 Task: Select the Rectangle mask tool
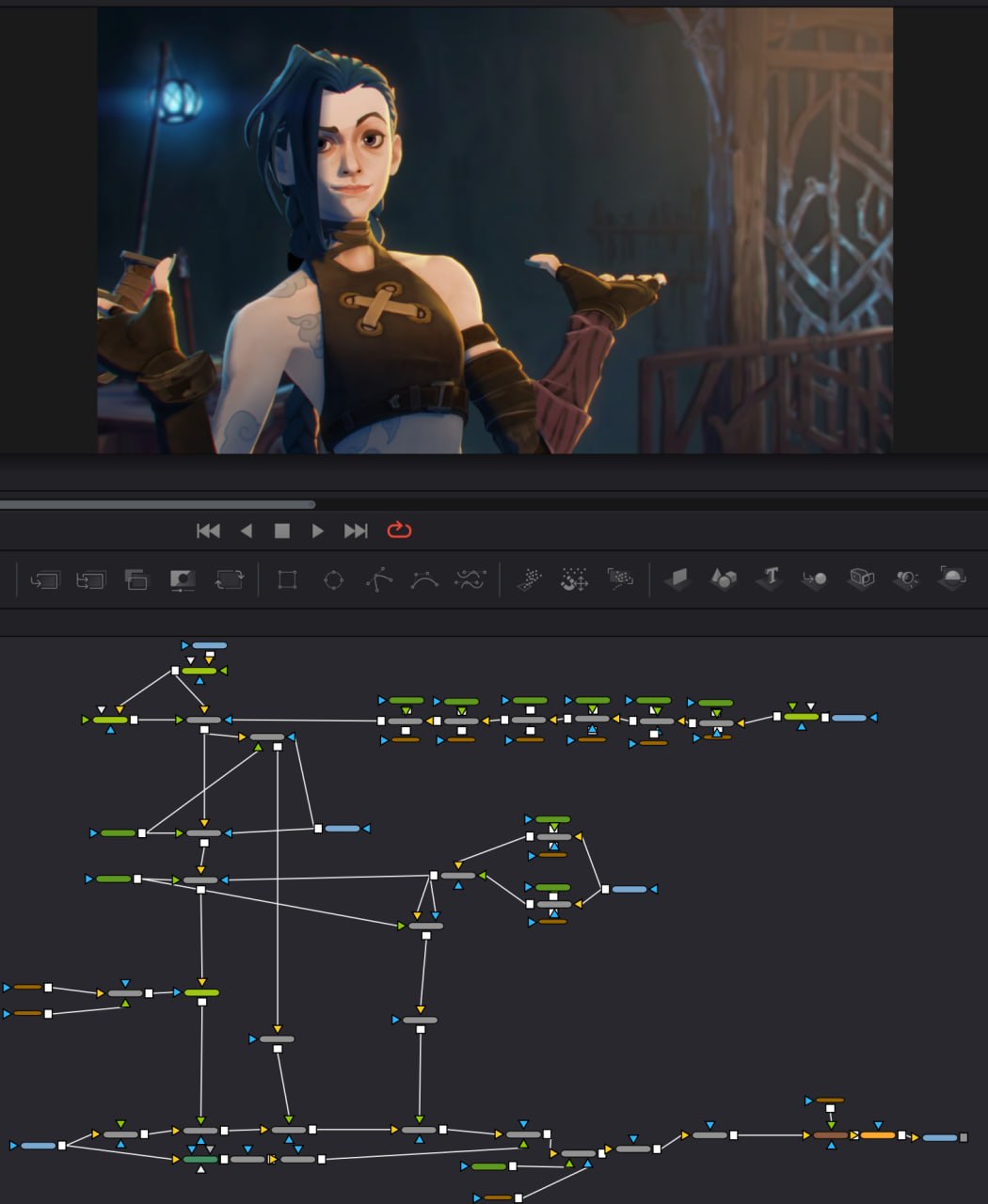pos(287,579)
